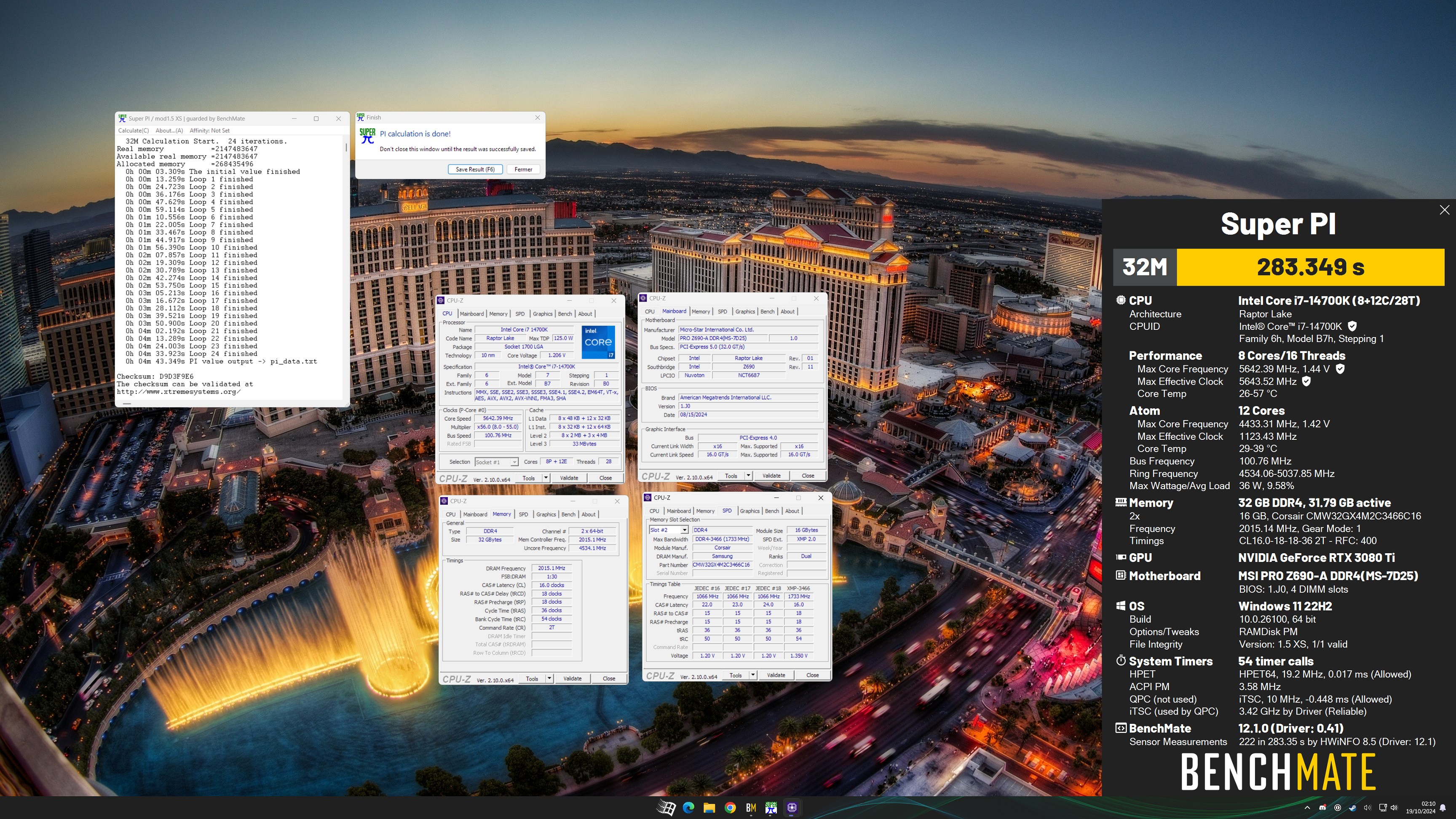Open Socket #1 selection dropdown

click(496, 462)
